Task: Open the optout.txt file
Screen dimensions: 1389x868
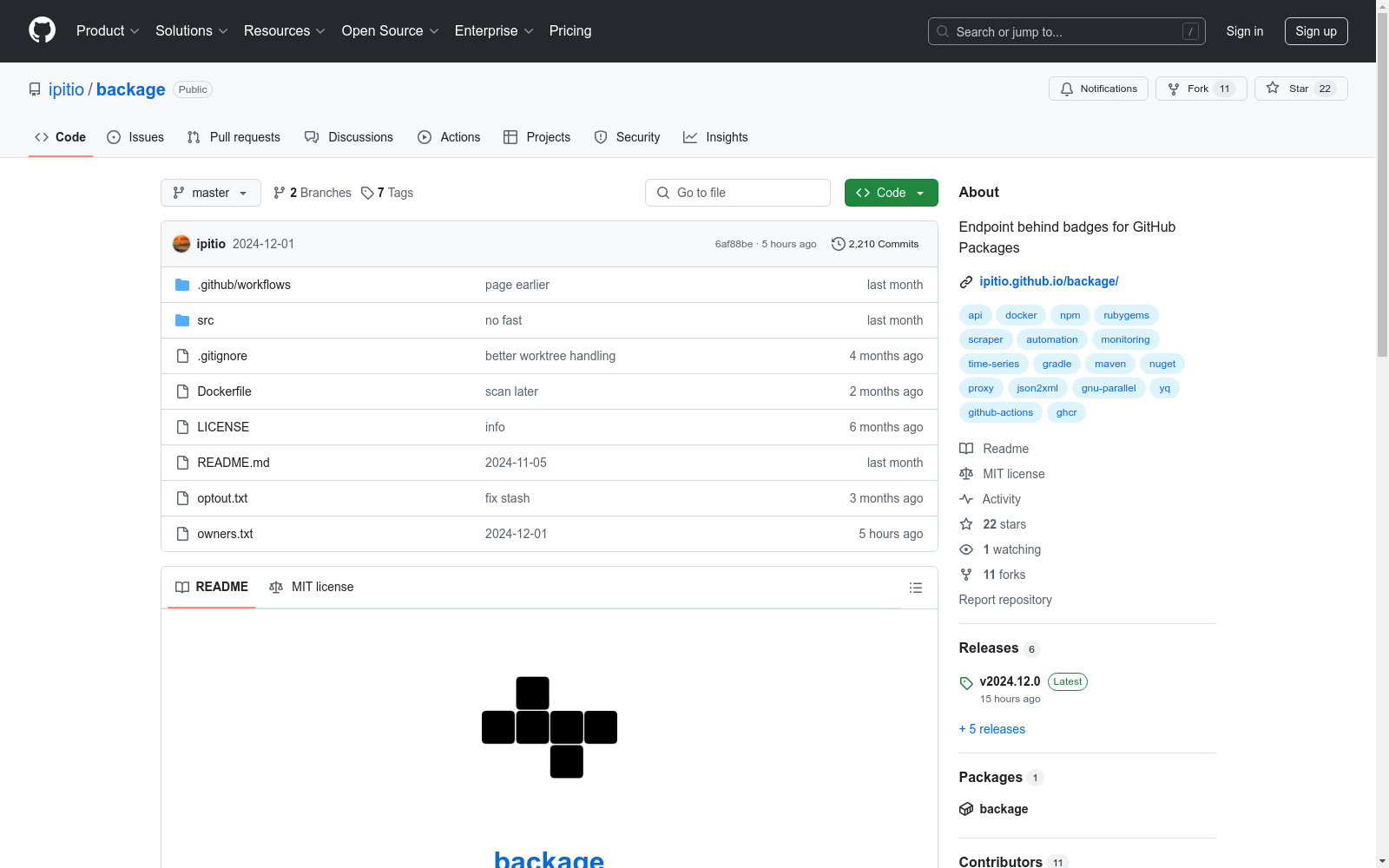Action: click(x=222, y=498)
